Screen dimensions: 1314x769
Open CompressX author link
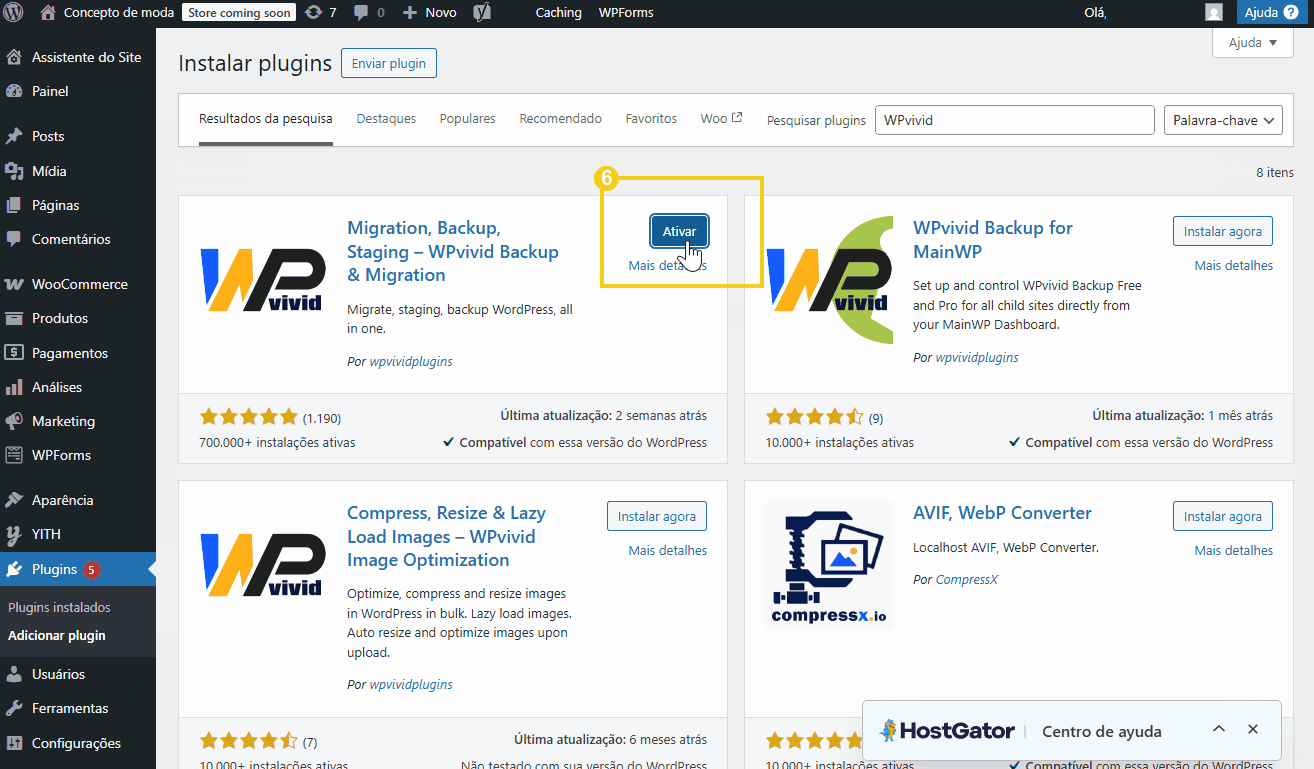(966, 579)
